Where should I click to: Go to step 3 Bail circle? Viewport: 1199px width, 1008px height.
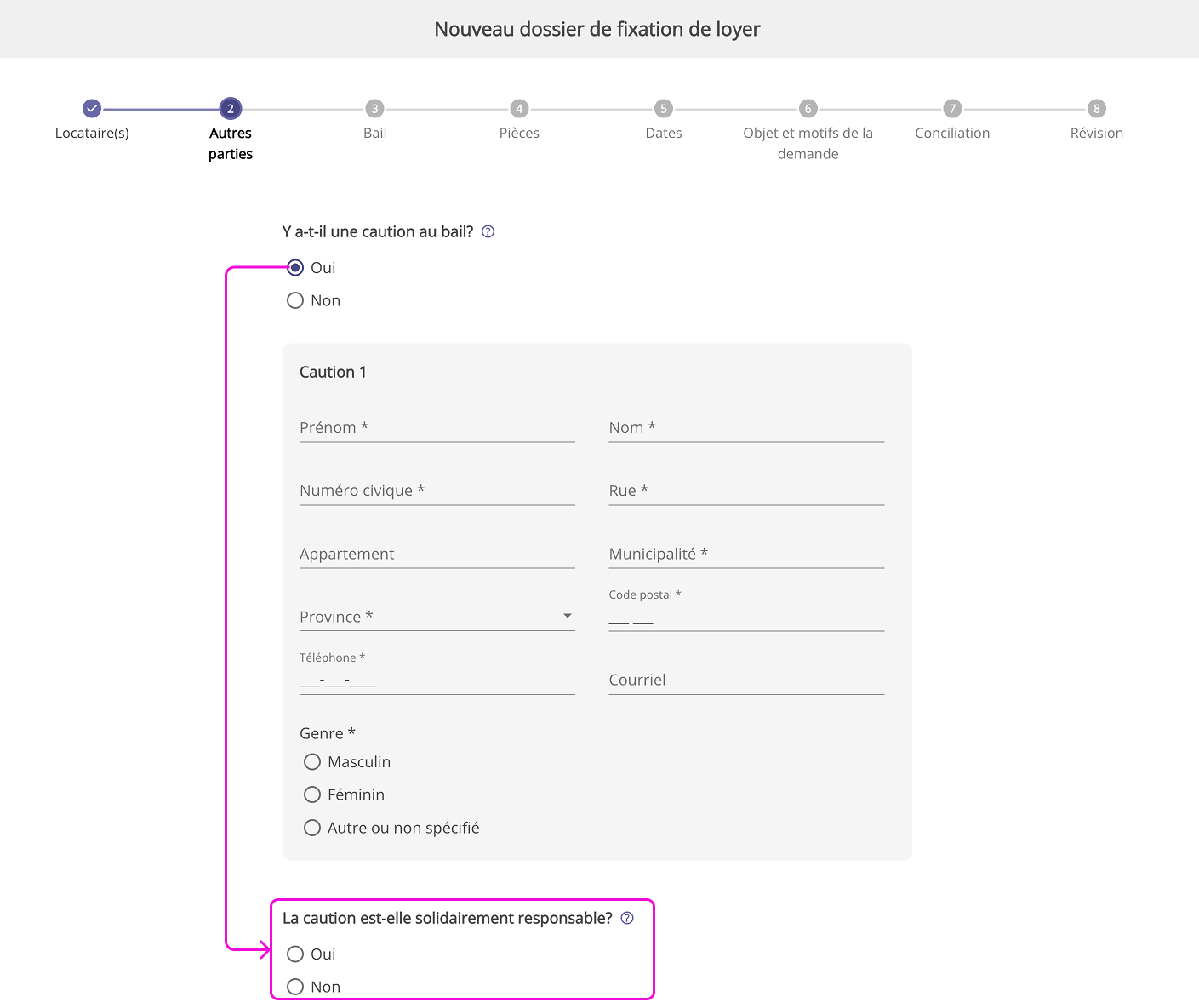coord(374,109)
